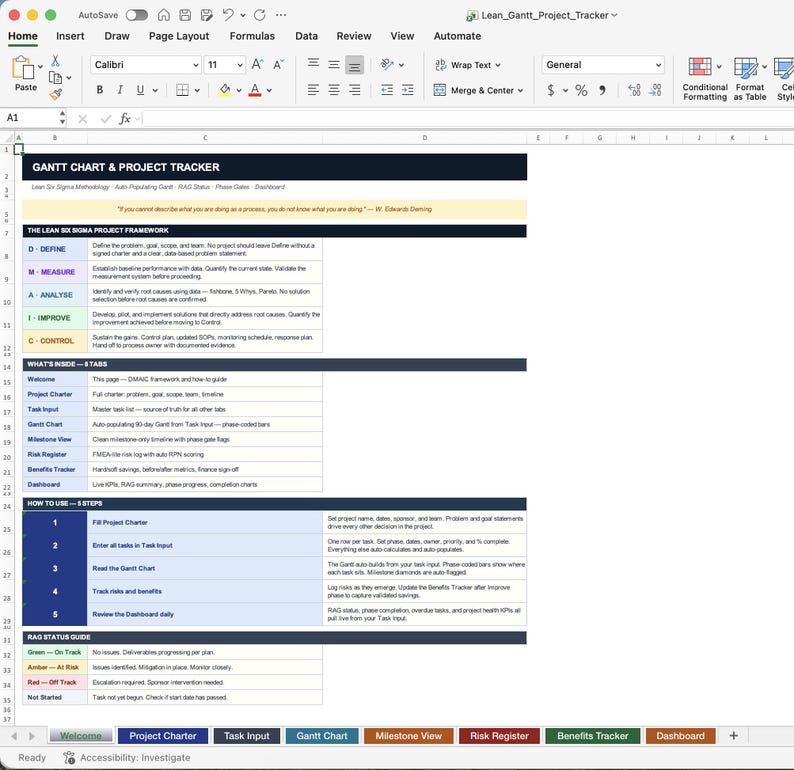Screen dimensions: 794x770
Task: Toggle bottom align button
Action: [x=354, y=65]
